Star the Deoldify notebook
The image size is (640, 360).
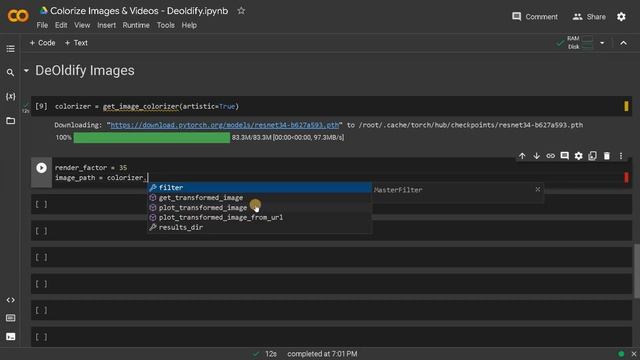pyautogui.click(x=241, y=11)
